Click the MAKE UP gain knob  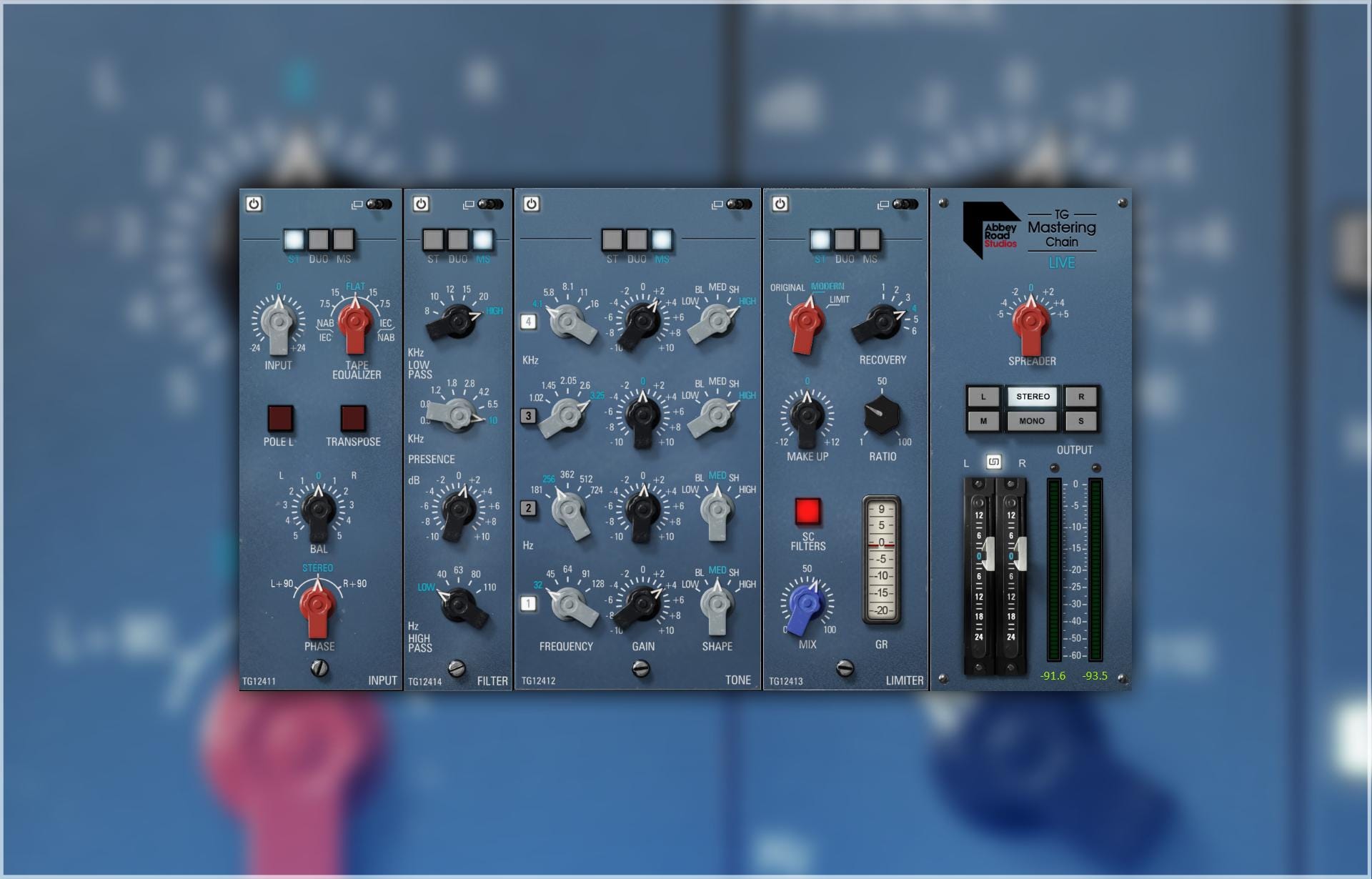coord(807,417)
